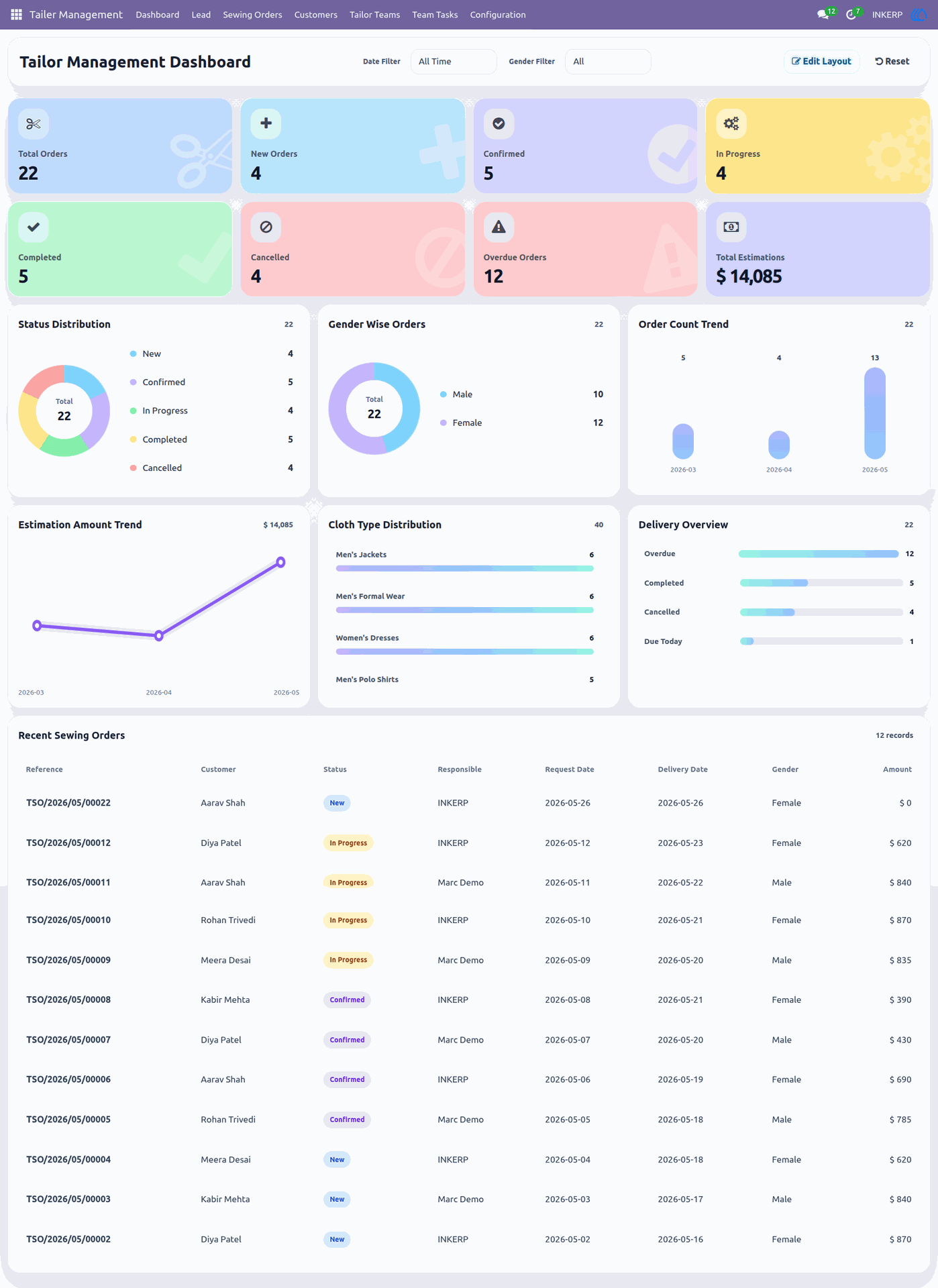938x1288 pixels.
Task: Click the Male legend entry in Gender Wise Orders
Action: 521,394
